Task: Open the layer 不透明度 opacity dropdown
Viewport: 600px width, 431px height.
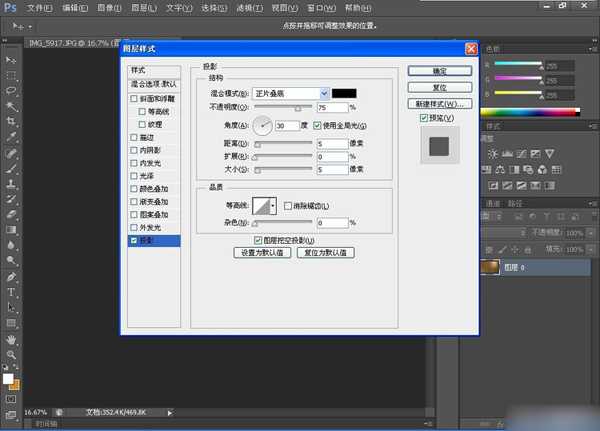Action: click(591, 231)
